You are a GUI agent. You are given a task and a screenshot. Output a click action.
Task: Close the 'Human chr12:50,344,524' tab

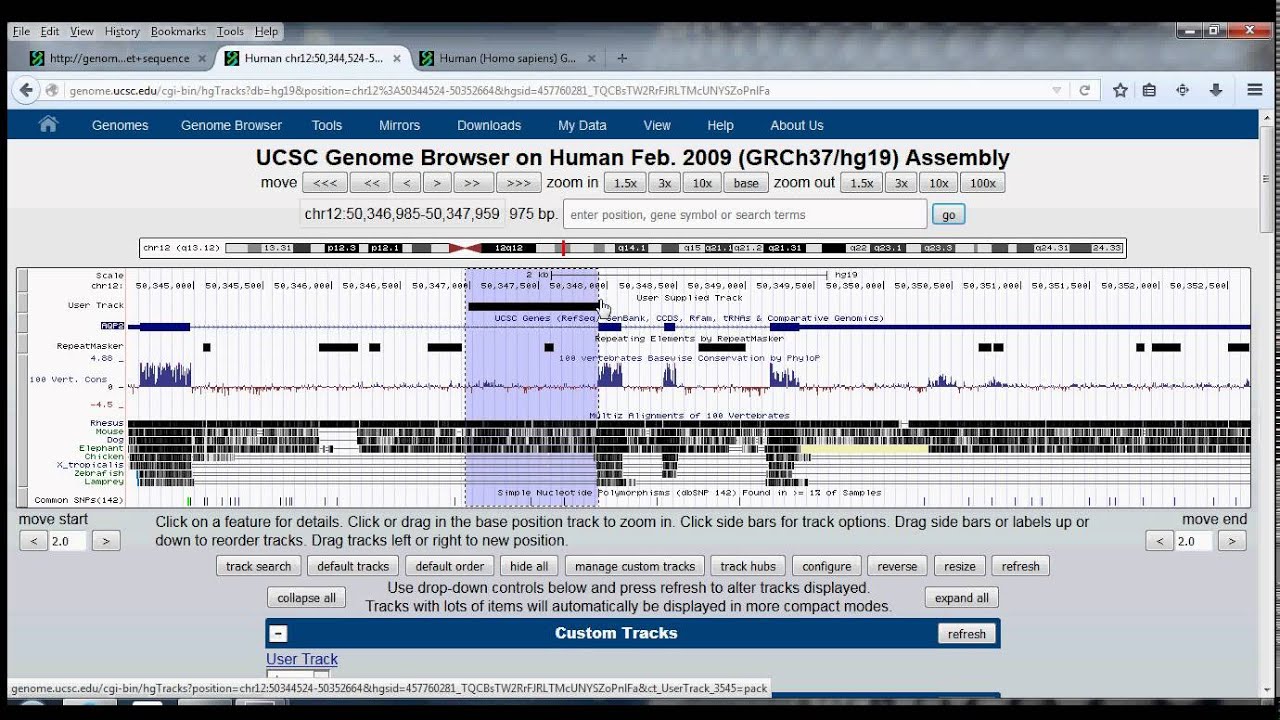tap(397, 58)
